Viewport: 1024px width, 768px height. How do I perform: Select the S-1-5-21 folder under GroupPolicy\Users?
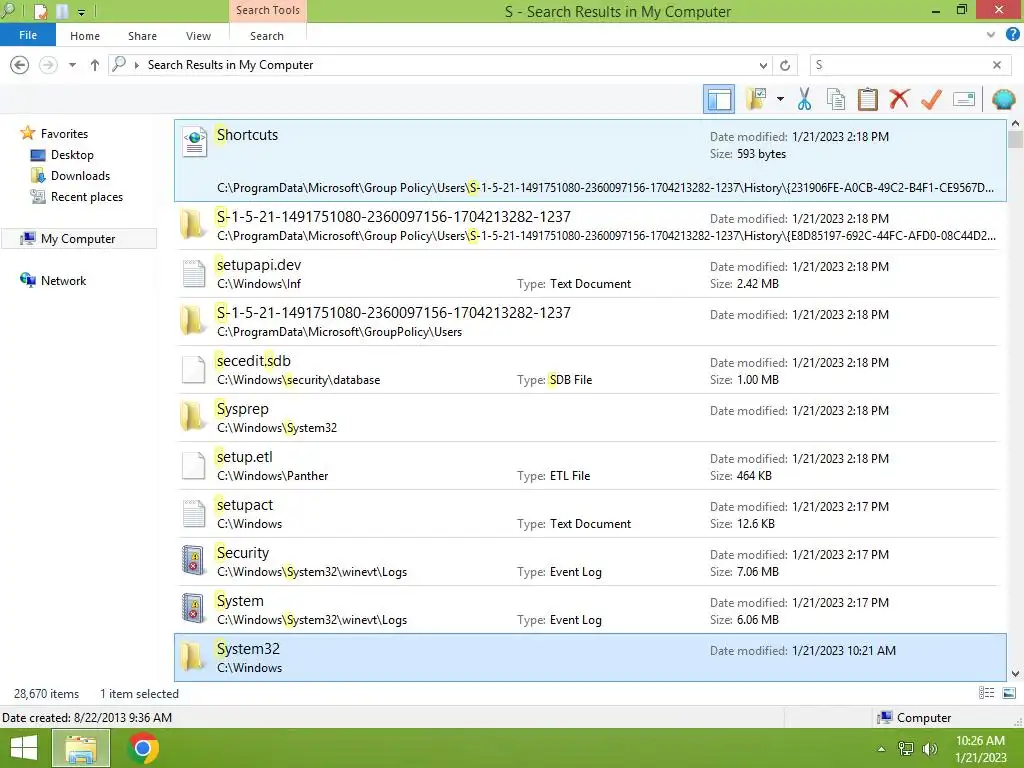pyautogui.click(x=588, y=322)
